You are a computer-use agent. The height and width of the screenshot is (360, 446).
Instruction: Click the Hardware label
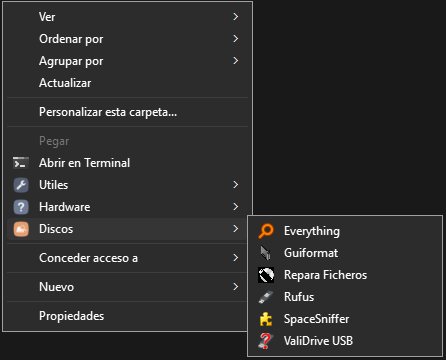click(65, 207)
